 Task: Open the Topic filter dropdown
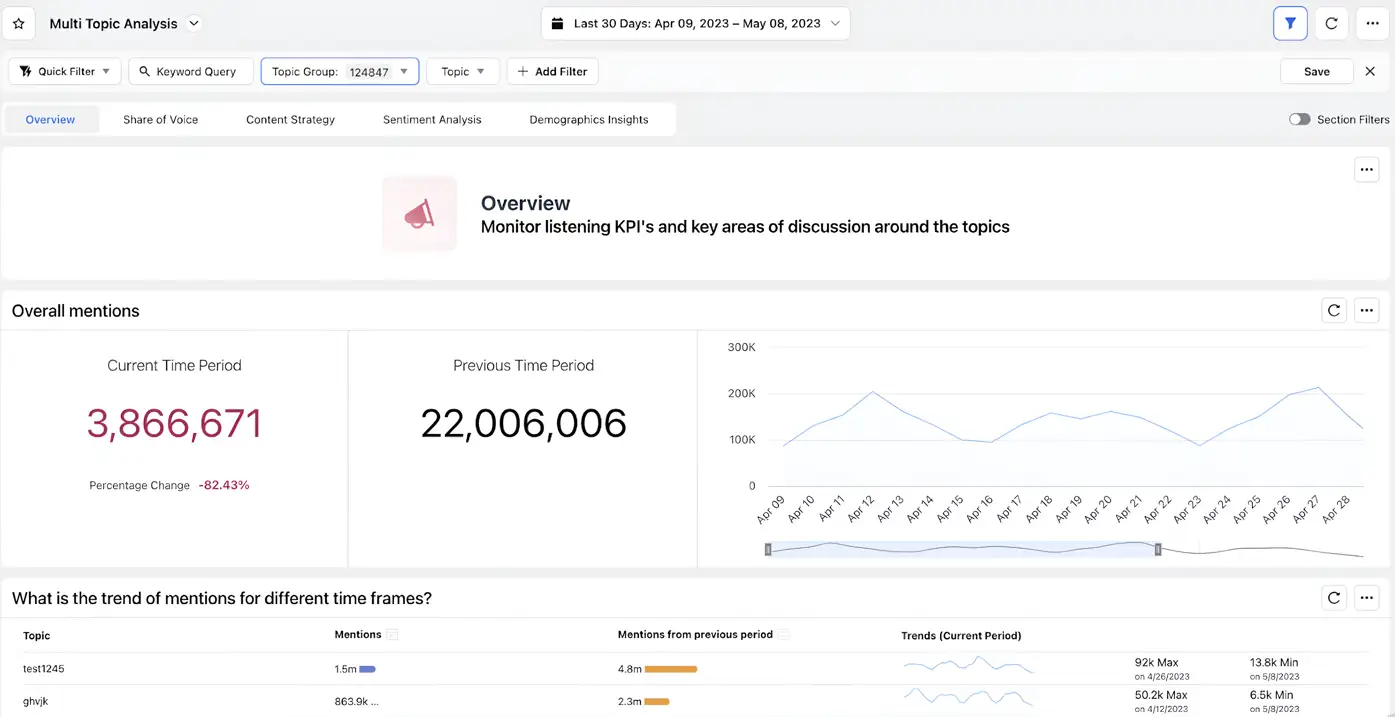pyautogui.click(x=463, y=71)
